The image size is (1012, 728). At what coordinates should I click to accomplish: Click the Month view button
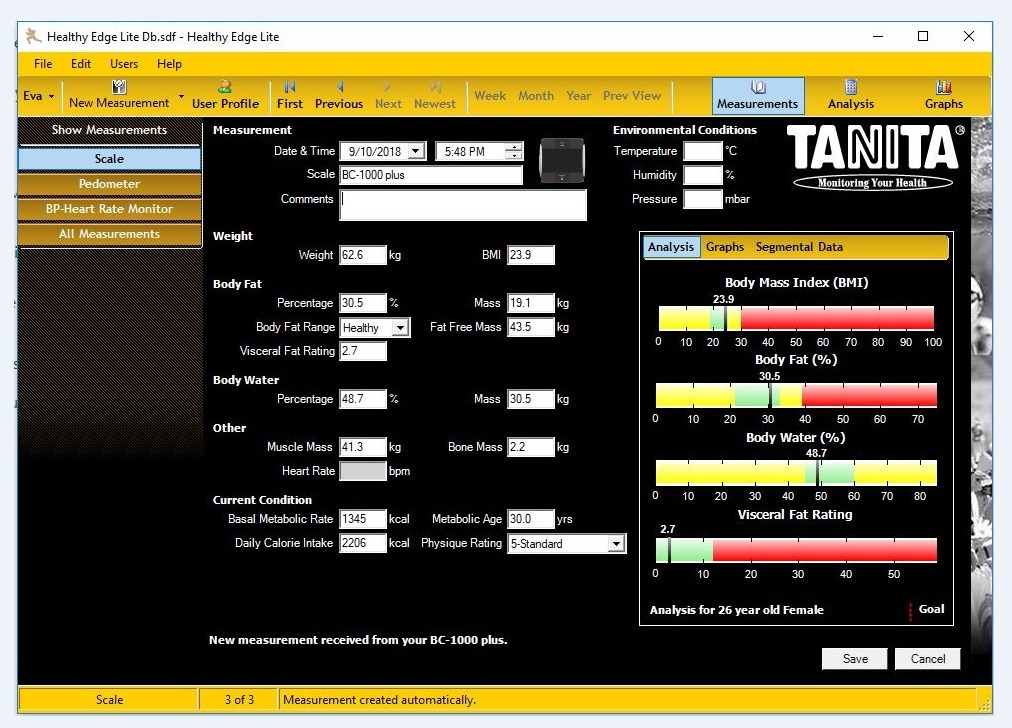(536, 96)
